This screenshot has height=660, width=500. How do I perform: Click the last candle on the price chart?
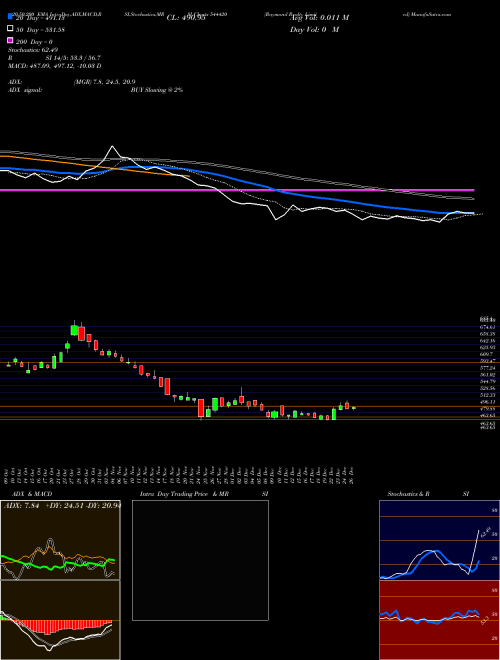pos(354,408)
